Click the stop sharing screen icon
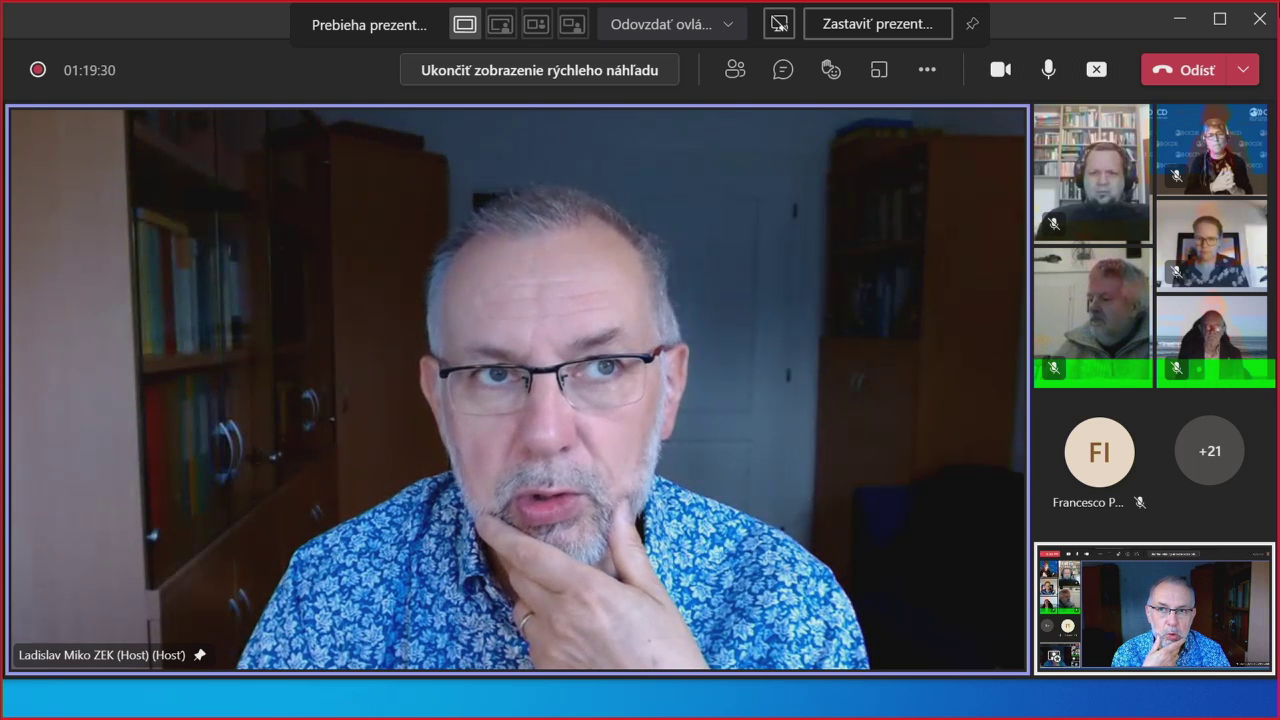Screen dimensions: 1280x720 point(1096,69)
